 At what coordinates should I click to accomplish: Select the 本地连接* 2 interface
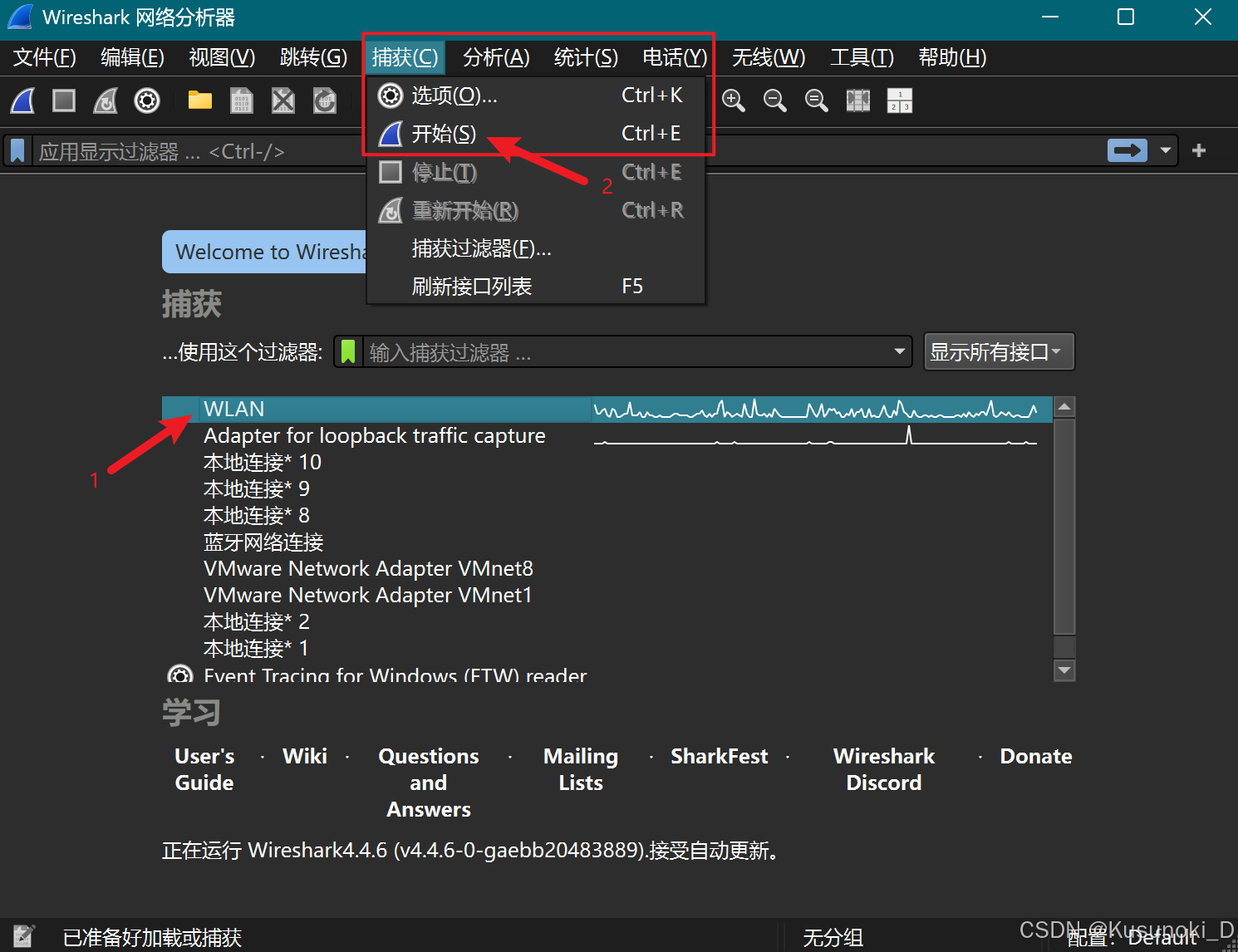tap(607, 622)
